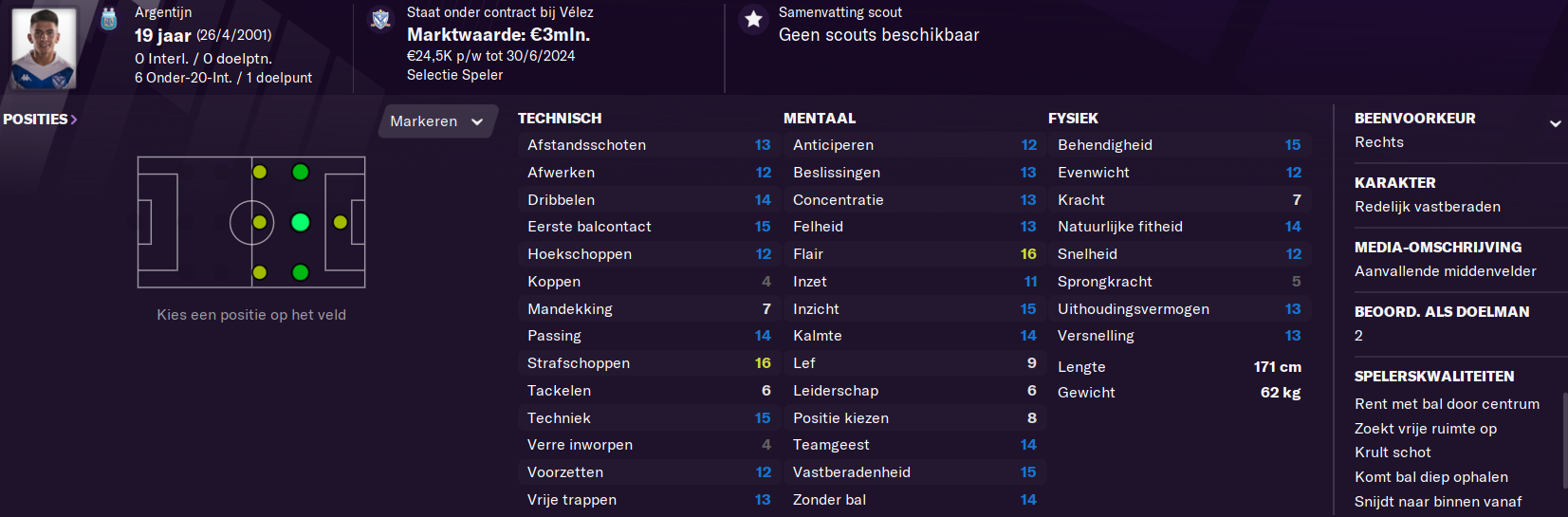Click the Argentina national team badge icon
The height and width of the screenshot is (517, 1568).
click(109, 18)
